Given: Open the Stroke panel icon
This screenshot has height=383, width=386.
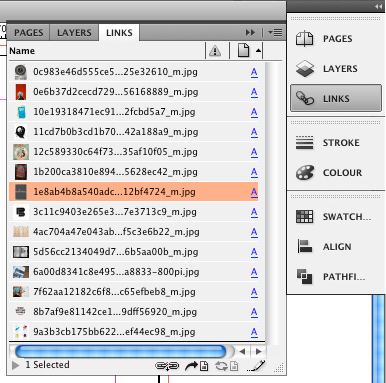Looking at the screenshot, I should [305, 143].
